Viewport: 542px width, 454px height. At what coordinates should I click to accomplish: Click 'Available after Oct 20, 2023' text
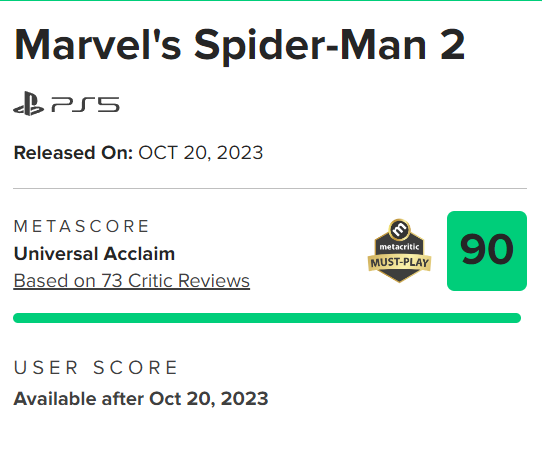tap(141, 399)
